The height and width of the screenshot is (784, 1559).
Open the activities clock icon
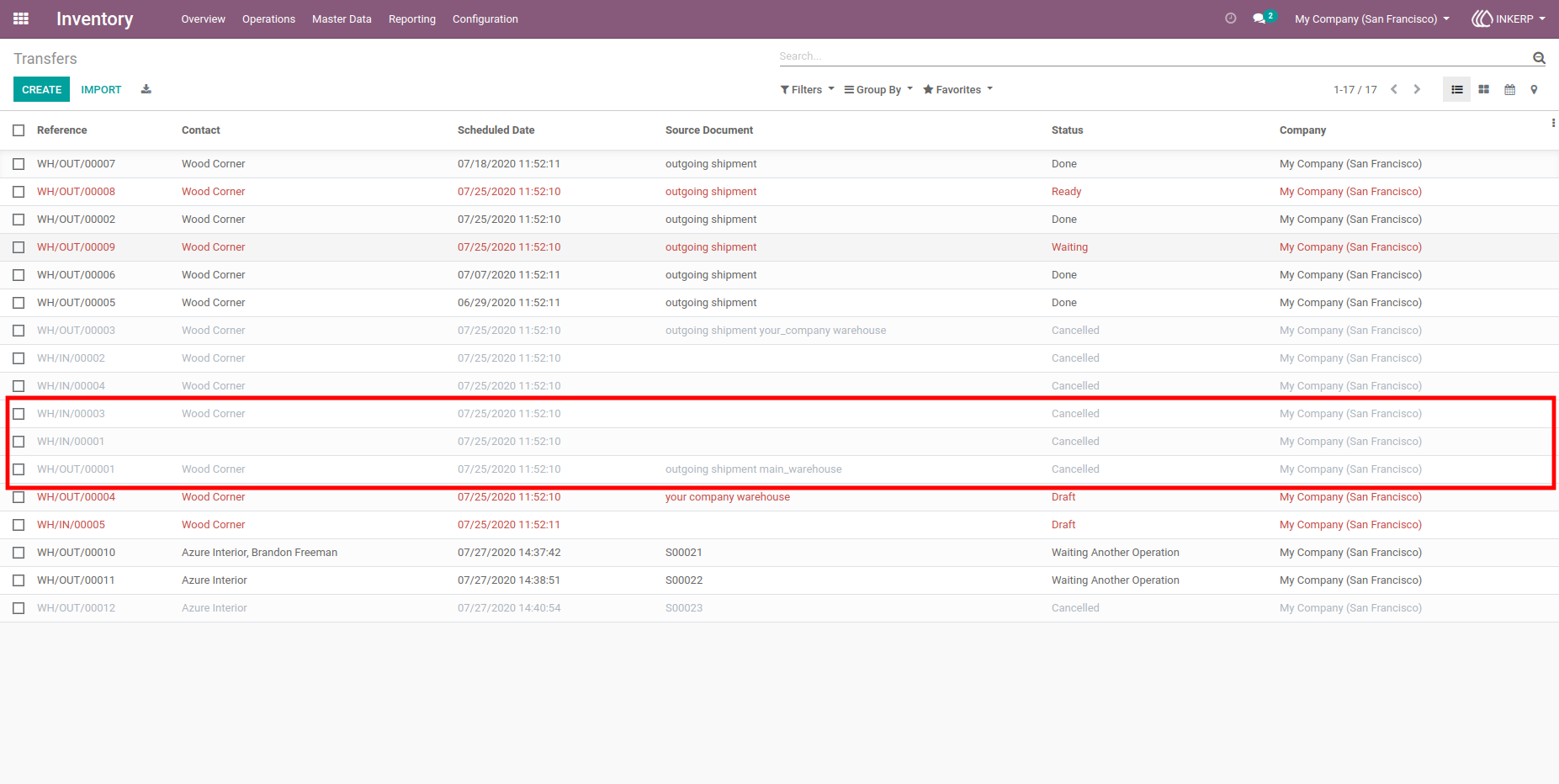[1230, 19]
